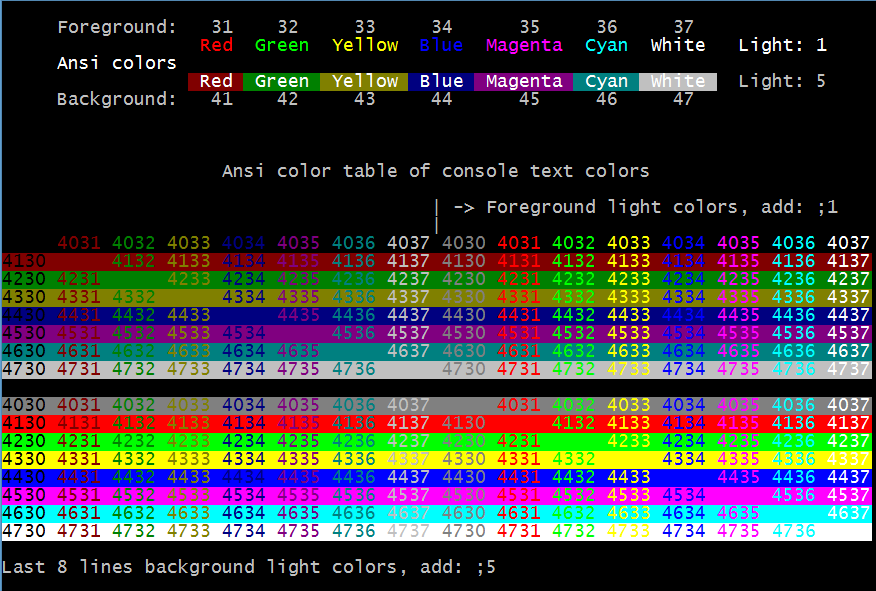Click the Red background color swatch
The width and height of the screenshot is (876, 591).
pyautogui.click(x=216, y=82)
